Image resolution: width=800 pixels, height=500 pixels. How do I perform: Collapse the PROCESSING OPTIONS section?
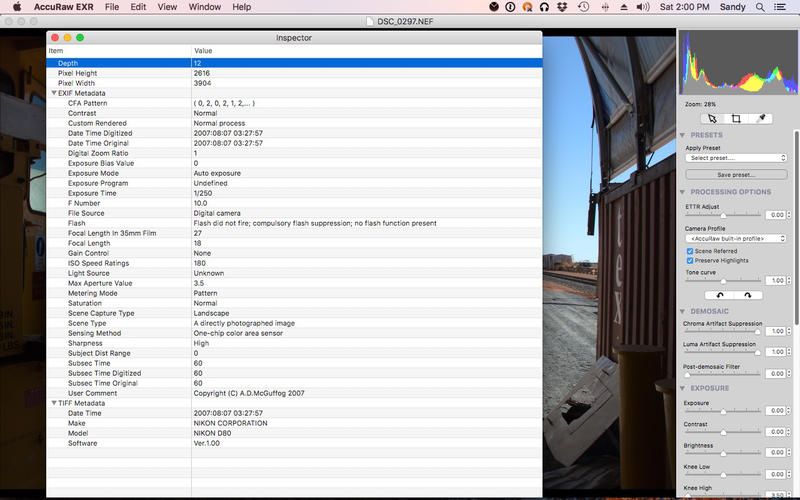click(x=683, y=192)
